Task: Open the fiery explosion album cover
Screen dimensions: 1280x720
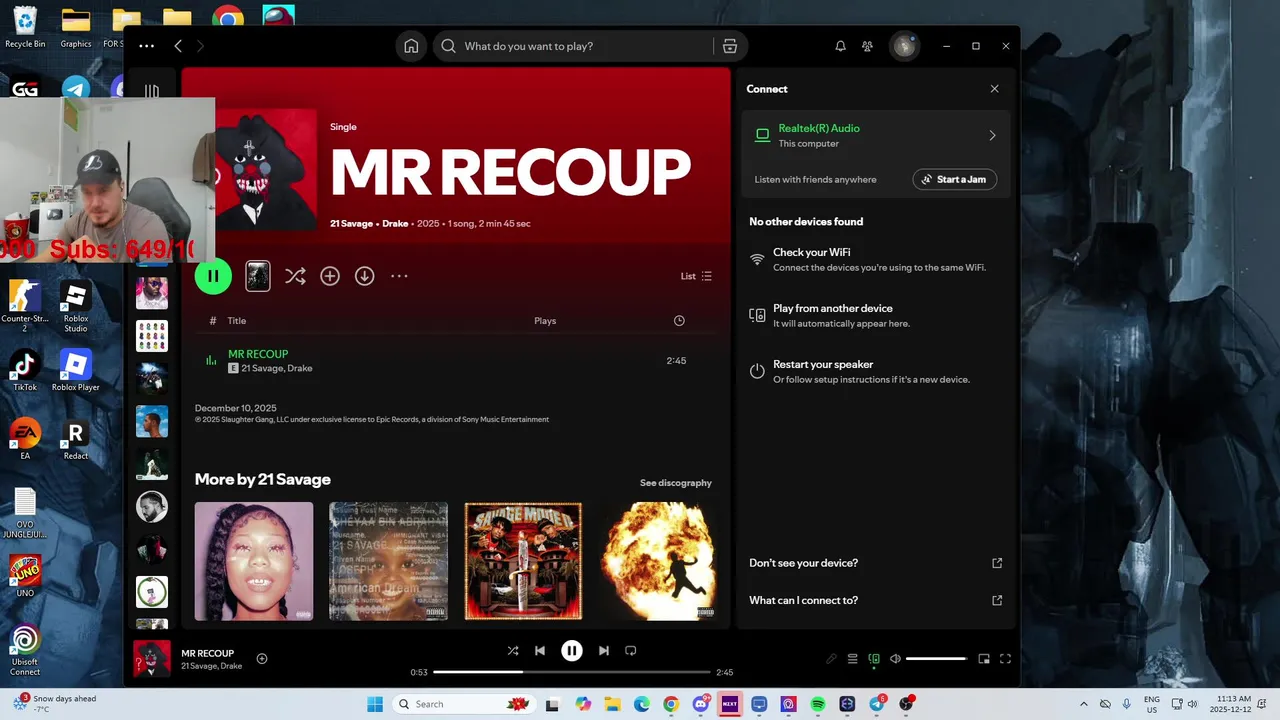Action: point(658,561)
